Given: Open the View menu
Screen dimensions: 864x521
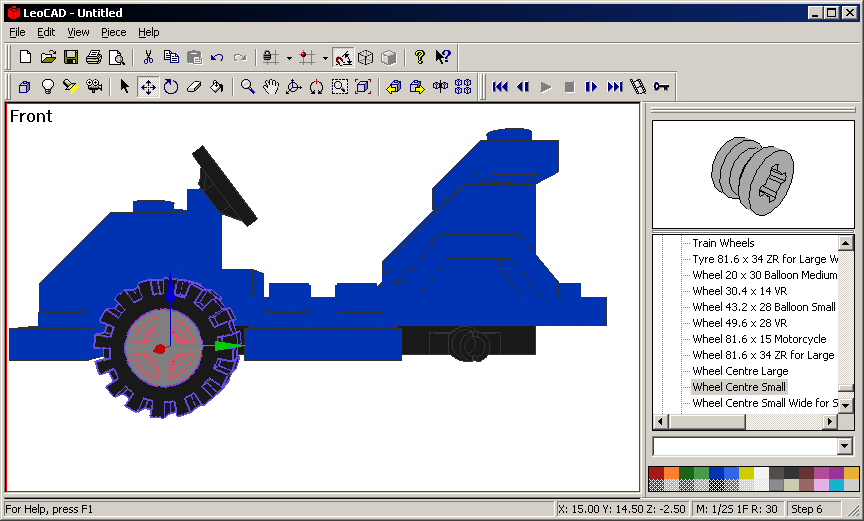Looking at the screenshot, I should coord(78,32).
